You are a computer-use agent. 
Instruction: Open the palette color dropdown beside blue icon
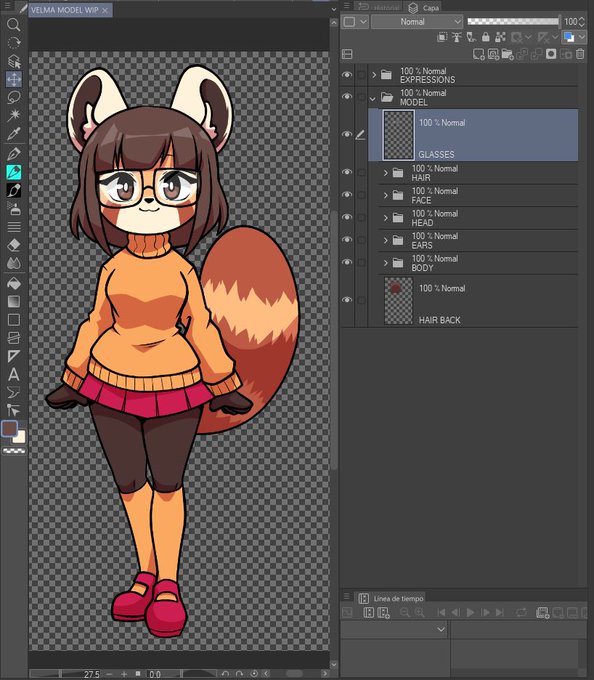click(582, 37)
